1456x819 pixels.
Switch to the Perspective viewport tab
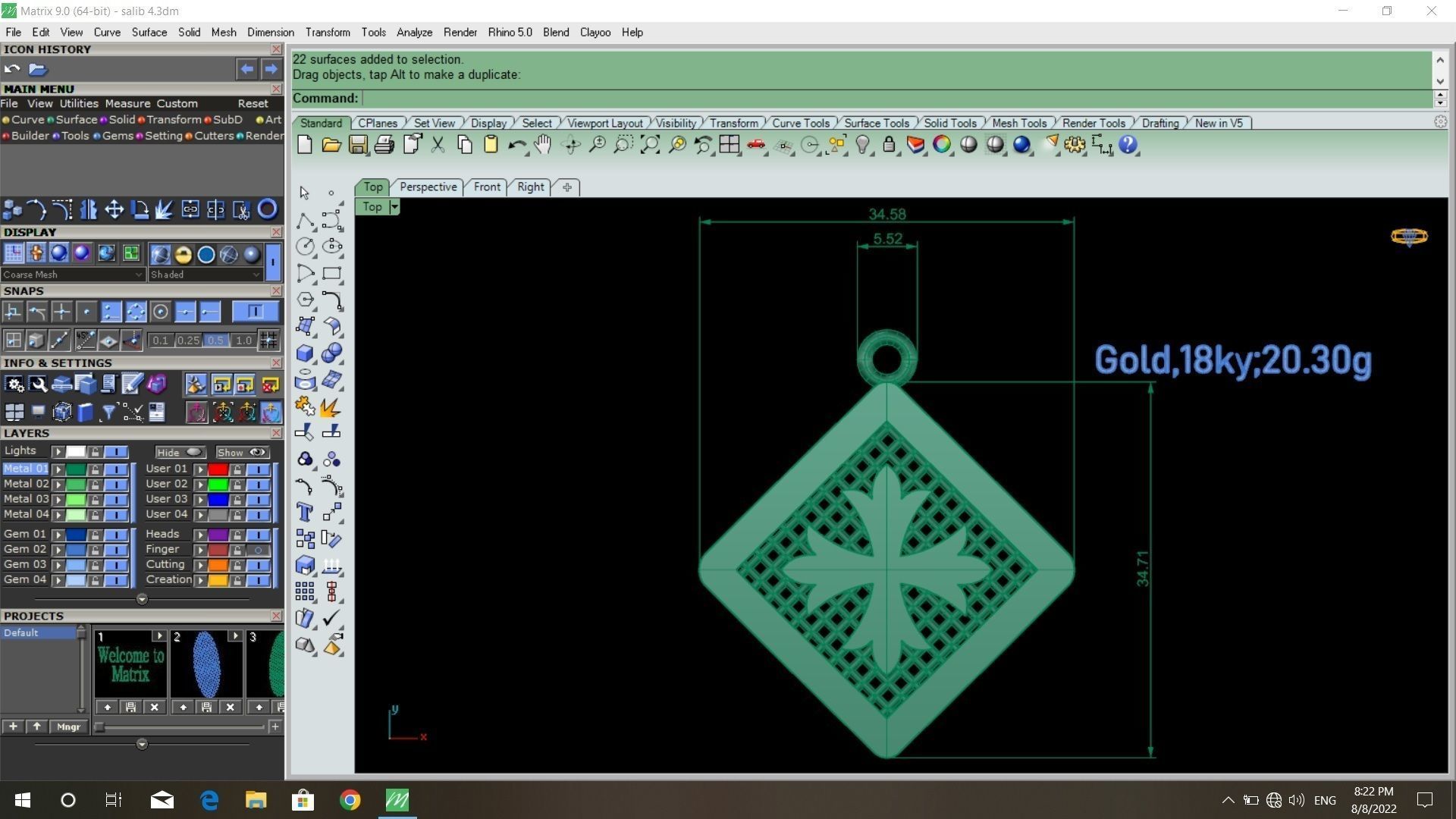tap(428, 187)
